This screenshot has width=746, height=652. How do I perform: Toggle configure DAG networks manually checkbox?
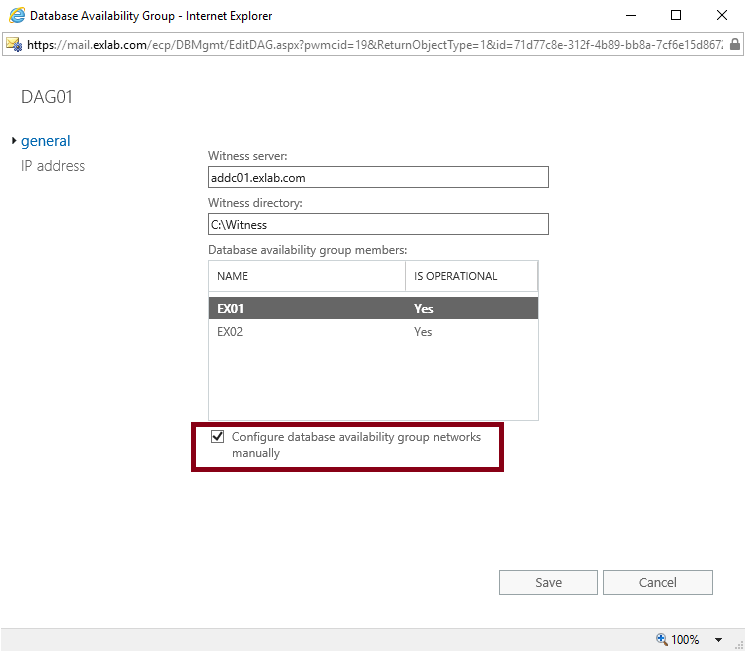pos(217,436)
